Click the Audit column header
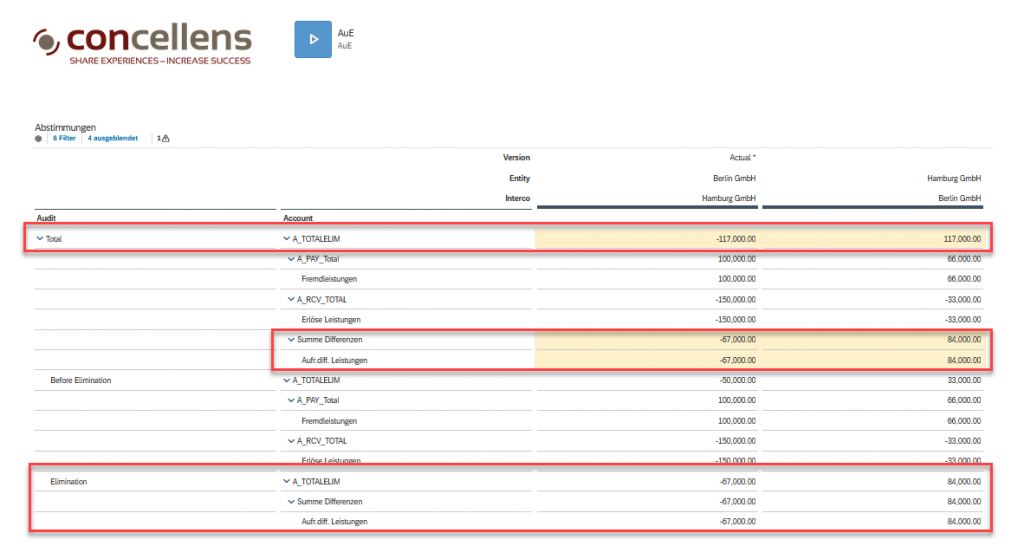This screenshot has width=1024, height=559. [x=47, y=218]
